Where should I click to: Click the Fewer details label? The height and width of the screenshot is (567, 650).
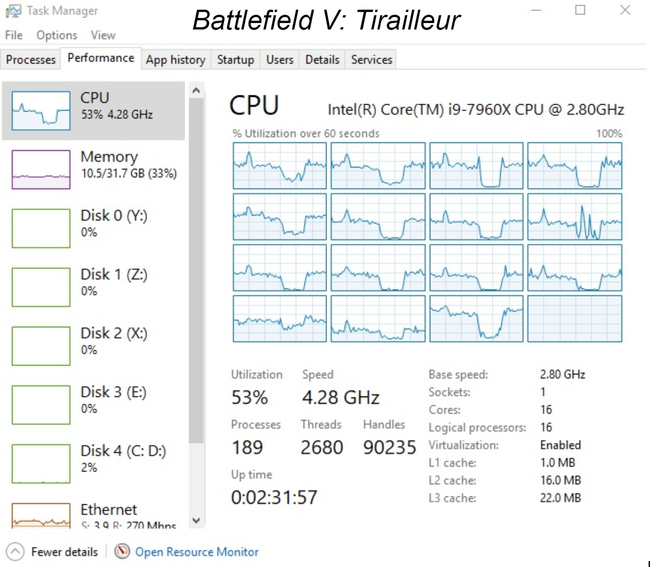point(64,552)
